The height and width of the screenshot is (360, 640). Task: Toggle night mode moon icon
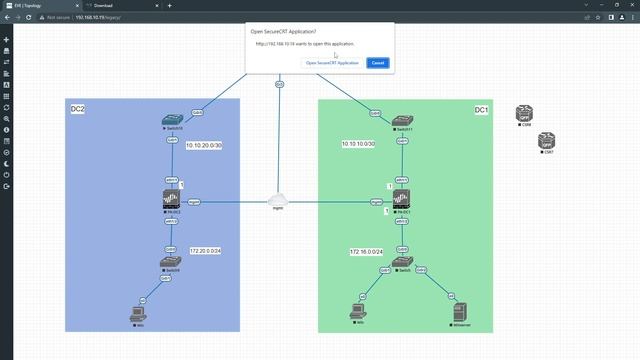tap(6, 164)
